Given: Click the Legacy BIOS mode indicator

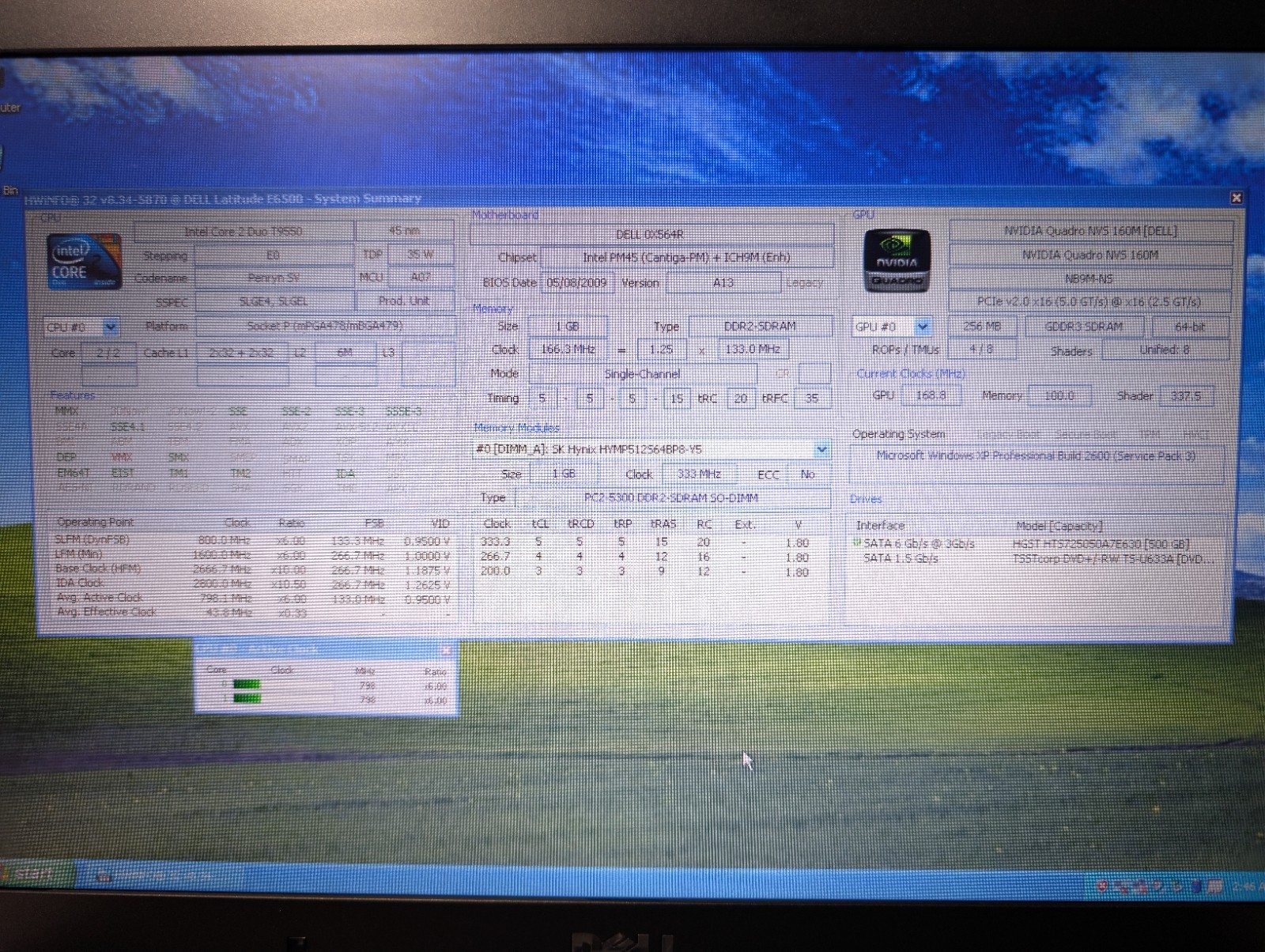Looking at the screenshot, I should pyautogui.click(x=804, y=282).
